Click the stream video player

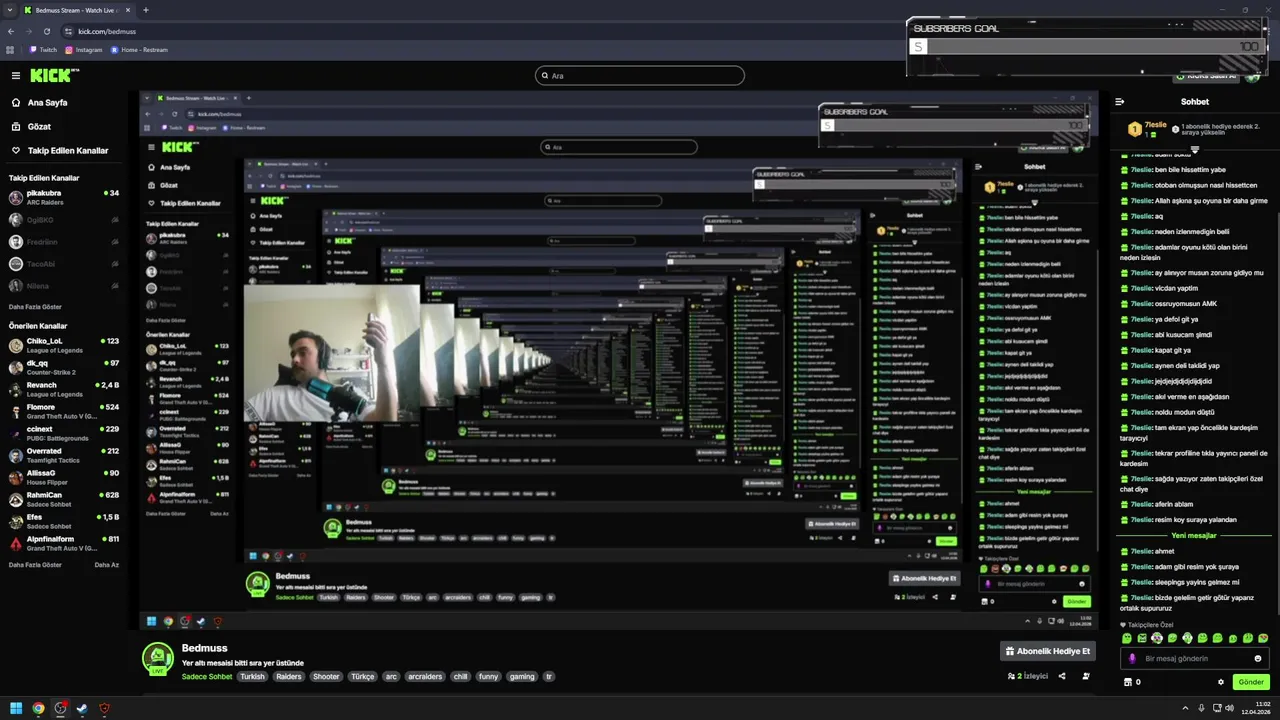618,360
